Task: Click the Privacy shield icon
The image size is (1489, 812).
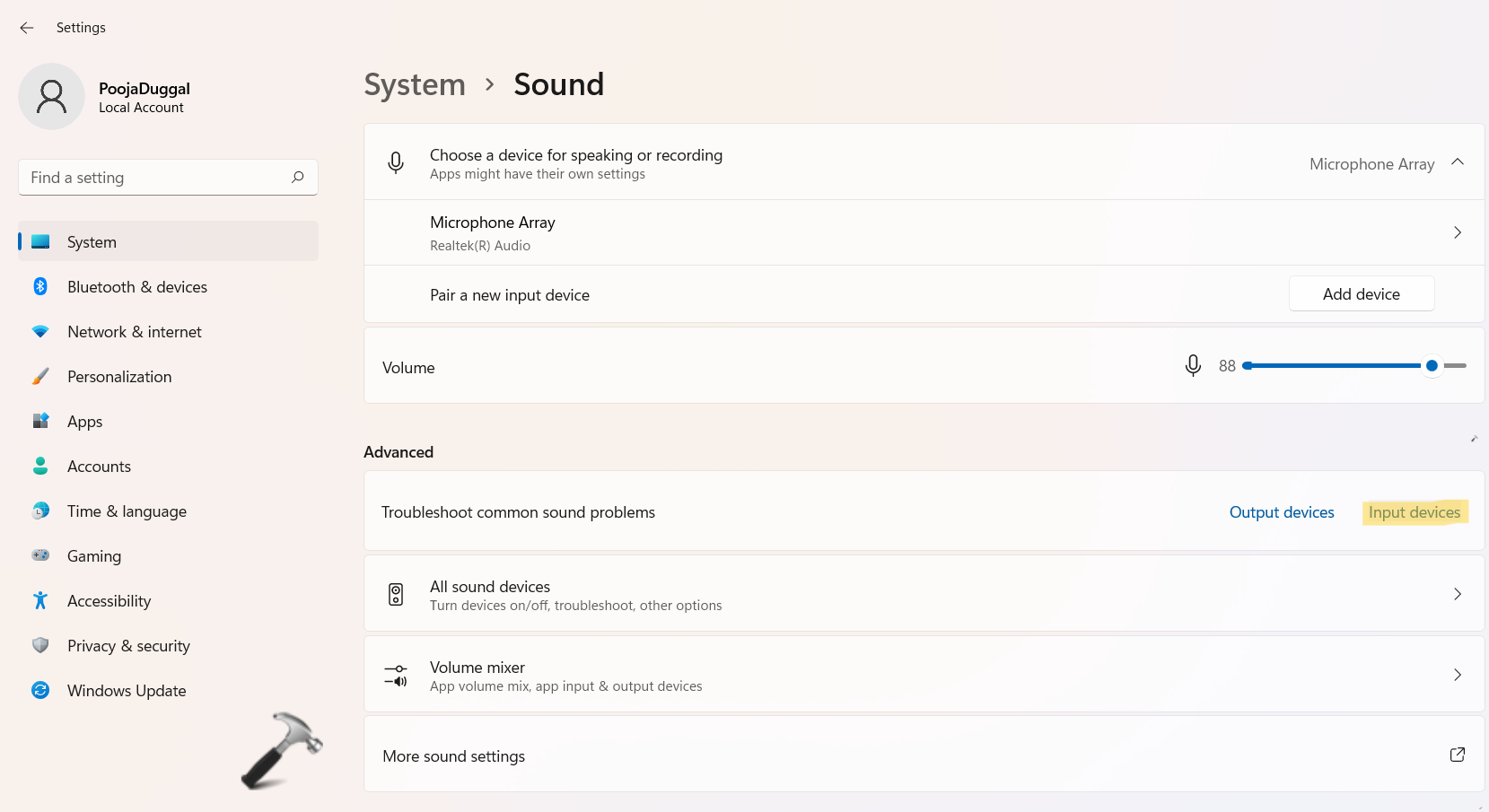Action: [x=40, y=645]
